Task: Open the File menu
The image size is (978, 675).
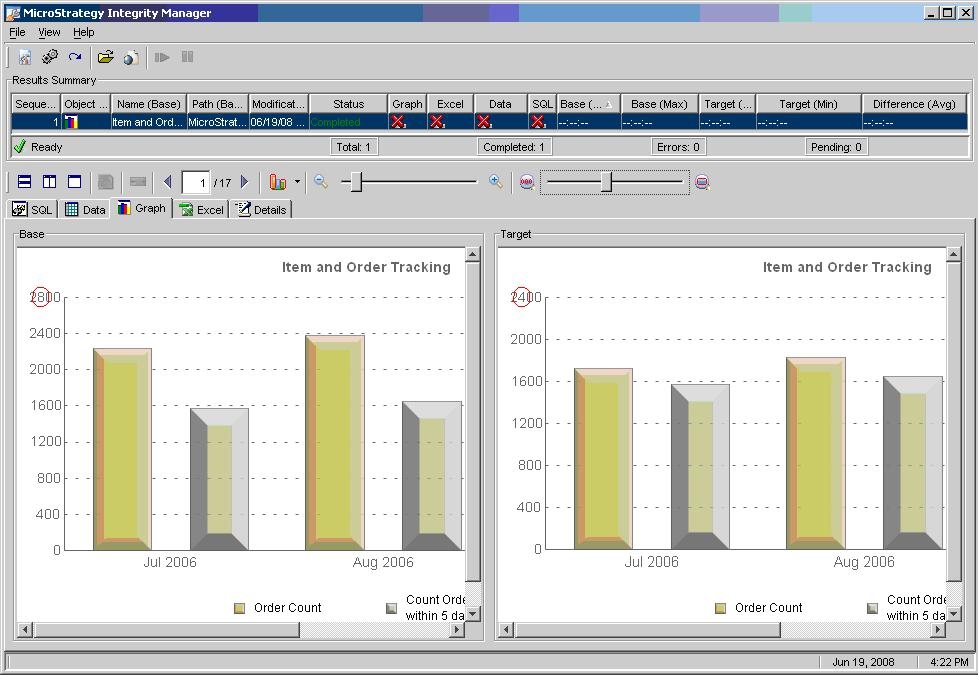Action: tap(17, 32)
